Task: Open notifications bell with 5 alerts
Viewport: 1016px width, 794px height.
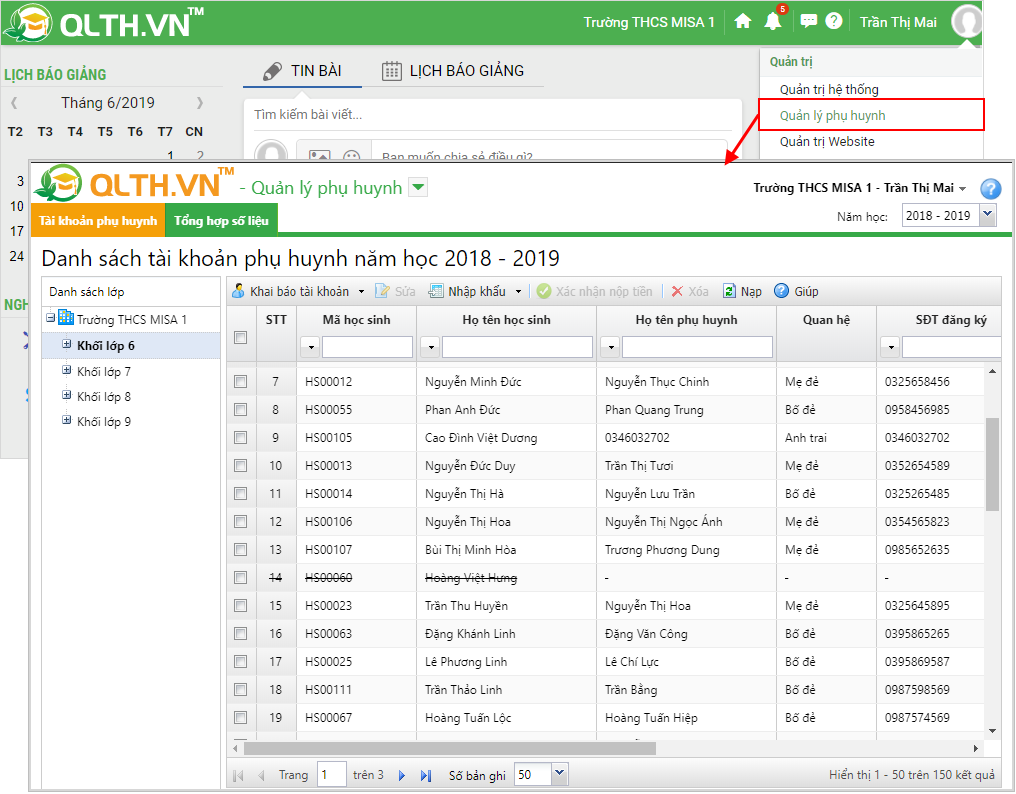Action: [x=774, y=20]
